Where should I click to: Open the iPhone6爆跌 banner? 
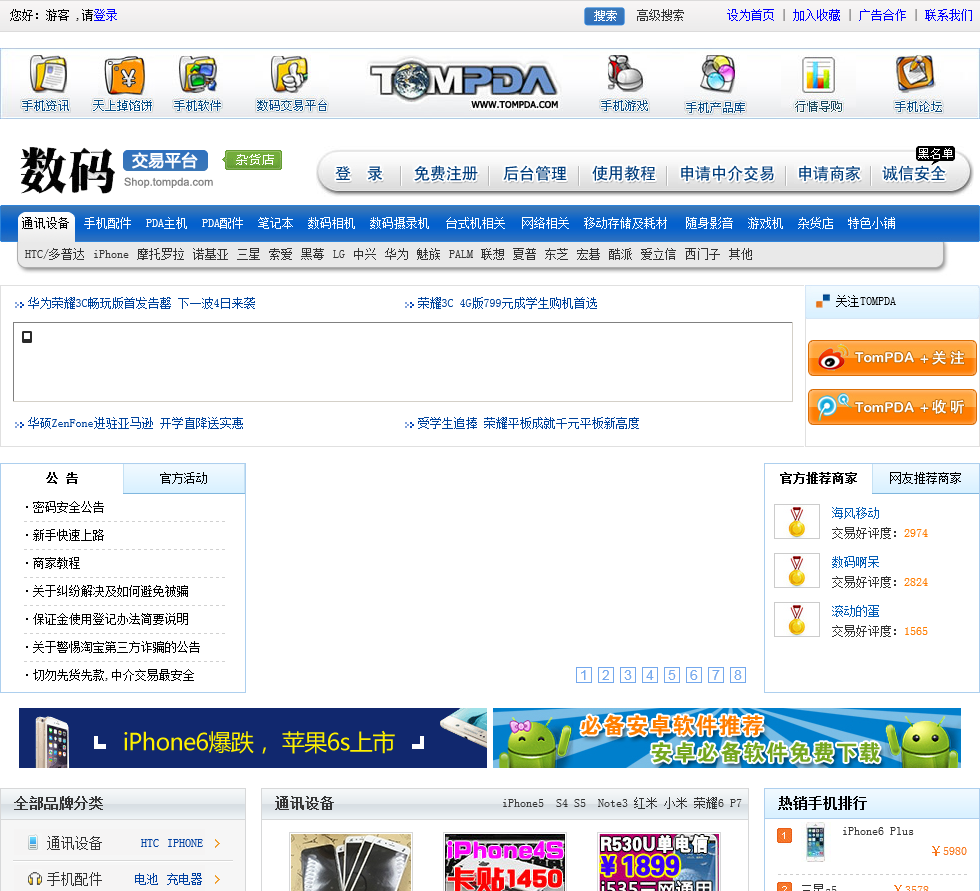tap(252, 738)
